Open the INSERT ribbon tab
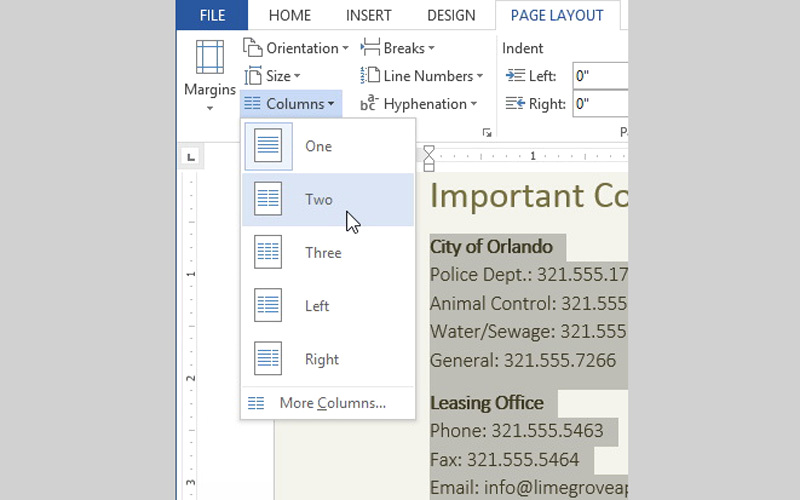Image resolution: width=800 pixels, height=500 pixels. click(x=368, y=15)
